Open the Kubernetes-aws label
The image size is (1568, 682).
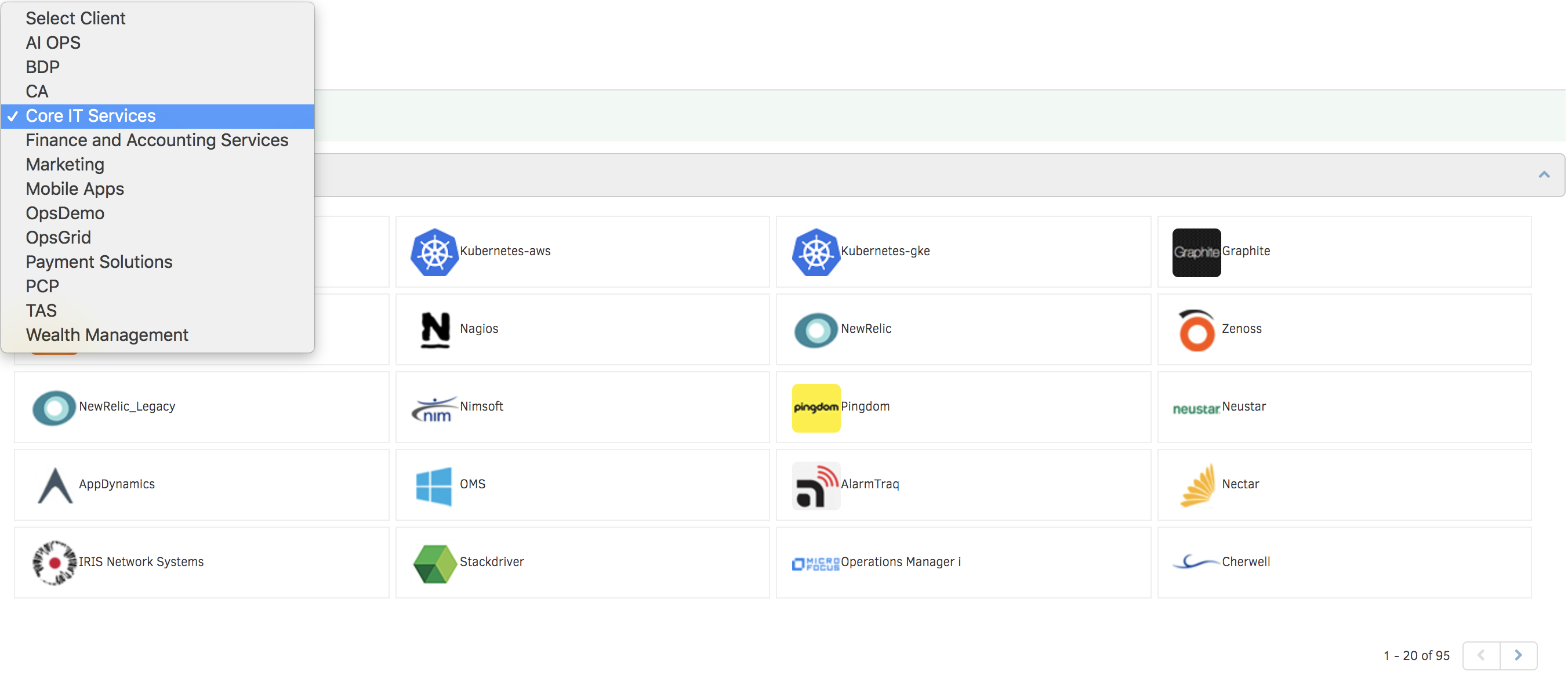[x=504, y=251]
